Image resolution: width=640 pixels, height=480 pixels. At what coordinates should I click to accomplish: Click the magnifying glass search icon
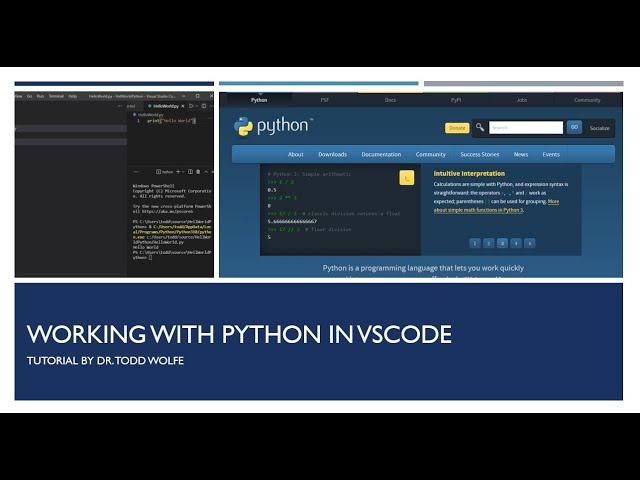(x=480, y=127)
